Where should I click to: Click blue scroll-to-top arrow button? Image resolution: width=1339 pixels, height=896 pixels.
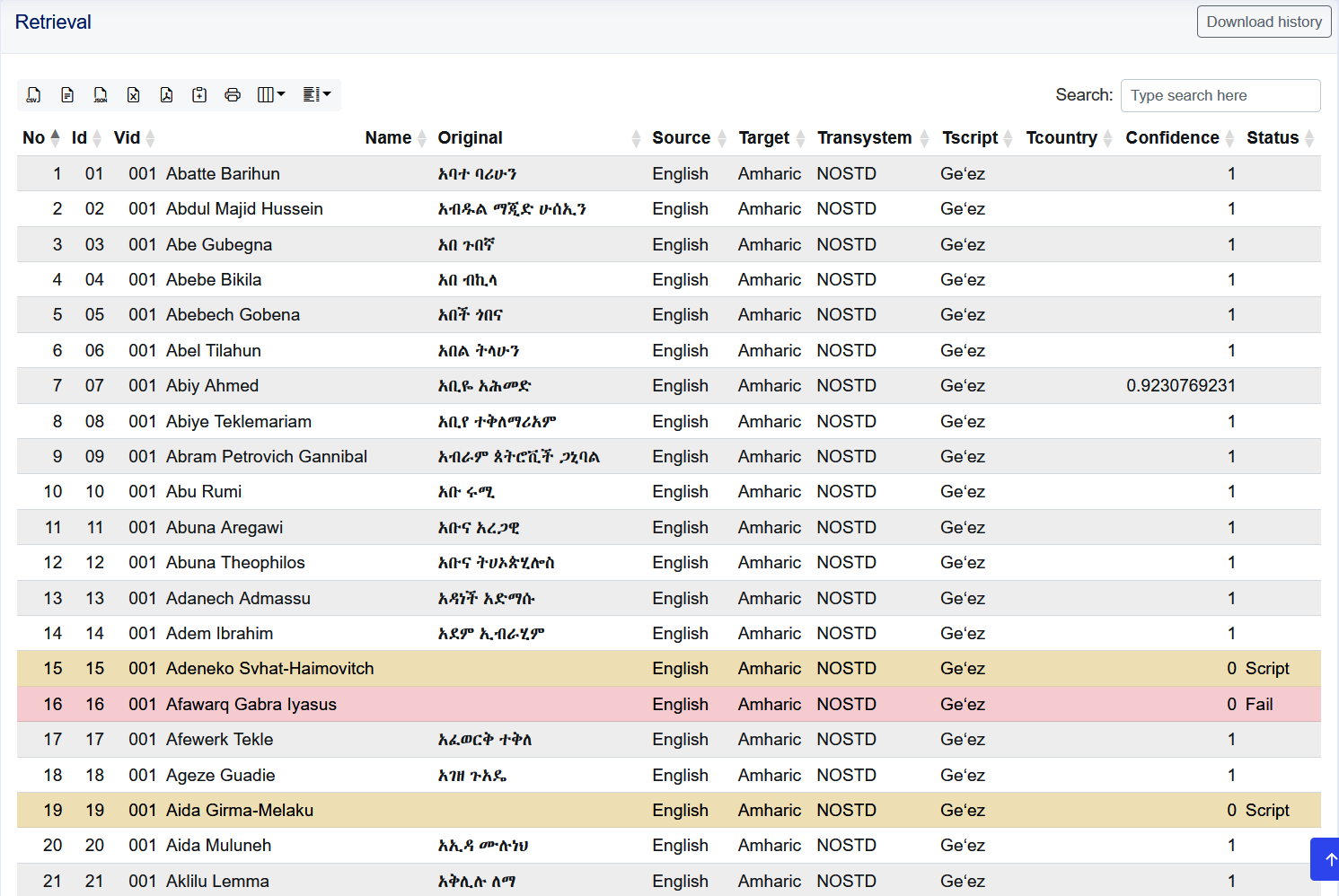pos(1326,859)
